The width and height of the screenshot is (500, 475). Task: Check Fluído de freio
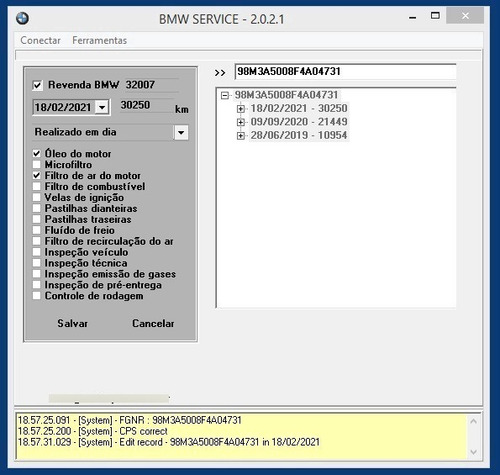[36, 230]
